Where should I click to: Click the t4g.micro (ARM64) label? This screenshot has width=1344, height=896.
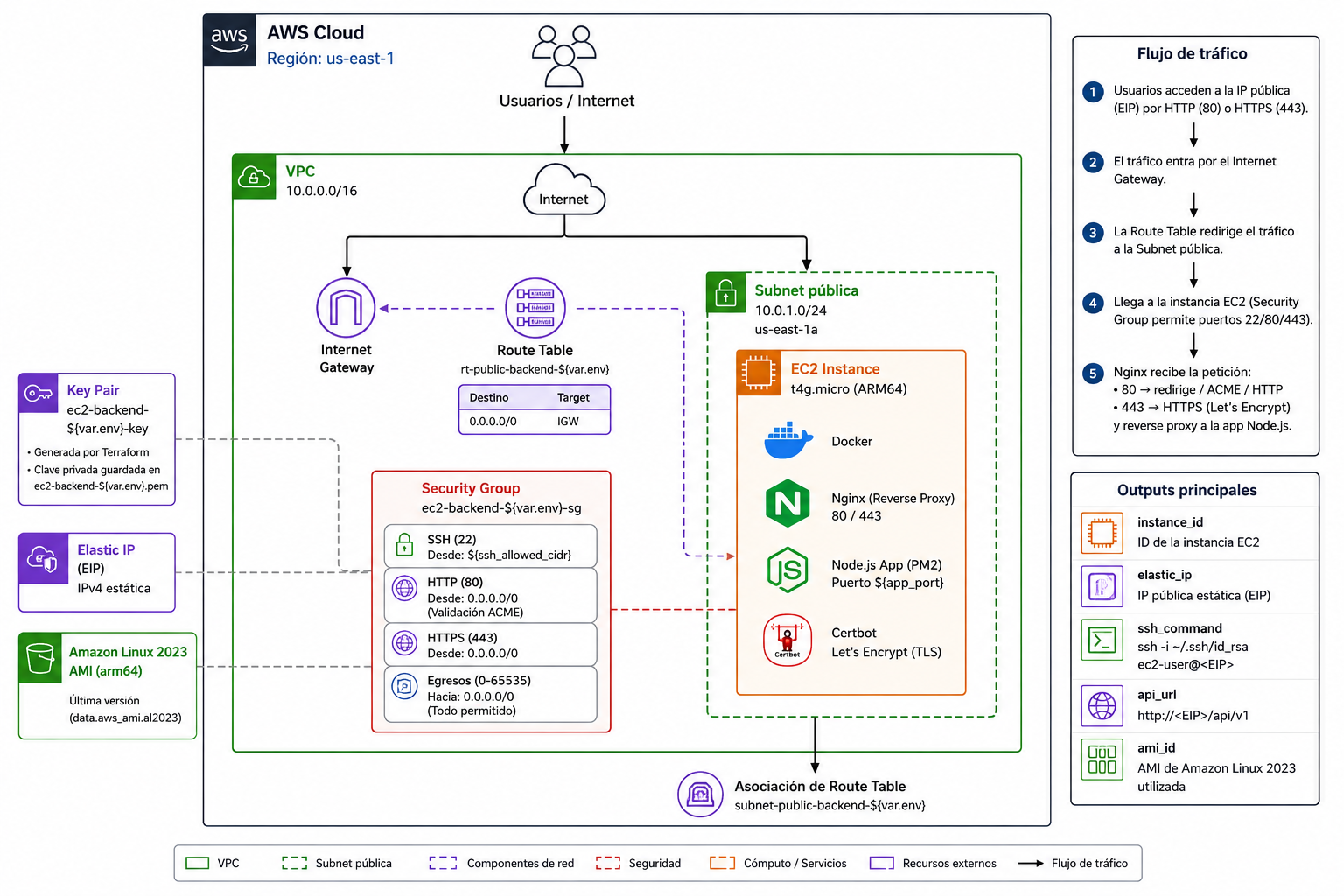coord(849,389)
